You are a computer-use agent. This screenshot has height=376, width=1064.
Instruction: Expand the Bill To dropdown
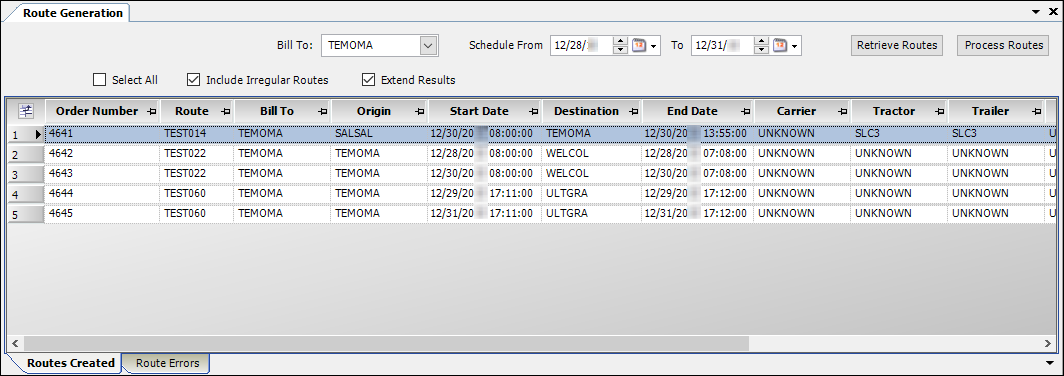coord(428,45)
